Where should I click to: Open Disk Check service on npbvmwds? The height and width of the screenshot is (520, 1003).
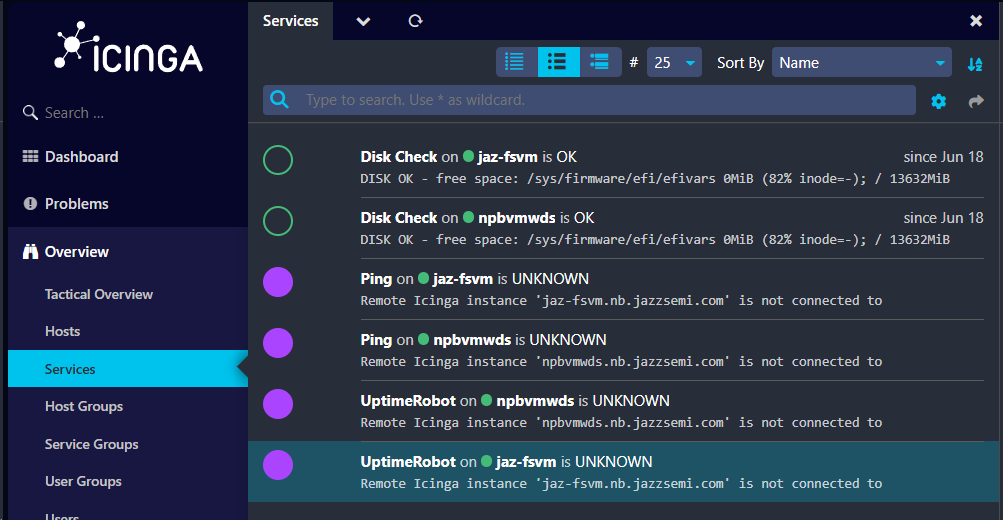click(399, 217)
